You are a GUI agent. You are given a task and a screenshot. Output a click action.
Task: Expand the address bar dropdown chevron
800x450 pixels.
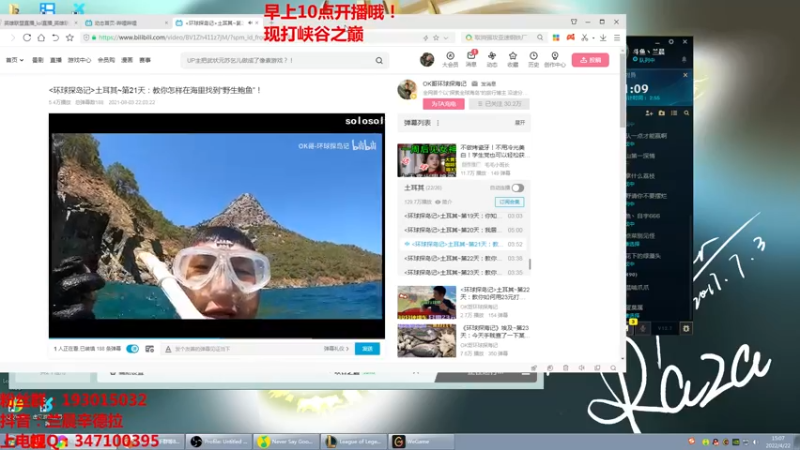[x=446, y=38]
